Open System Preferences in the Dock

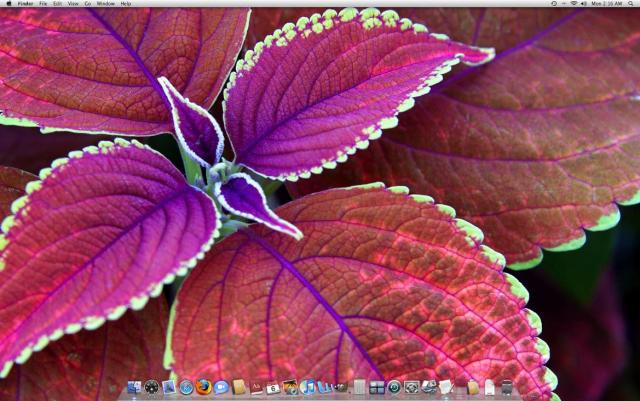pyautogui.click(x=411, y=387)
